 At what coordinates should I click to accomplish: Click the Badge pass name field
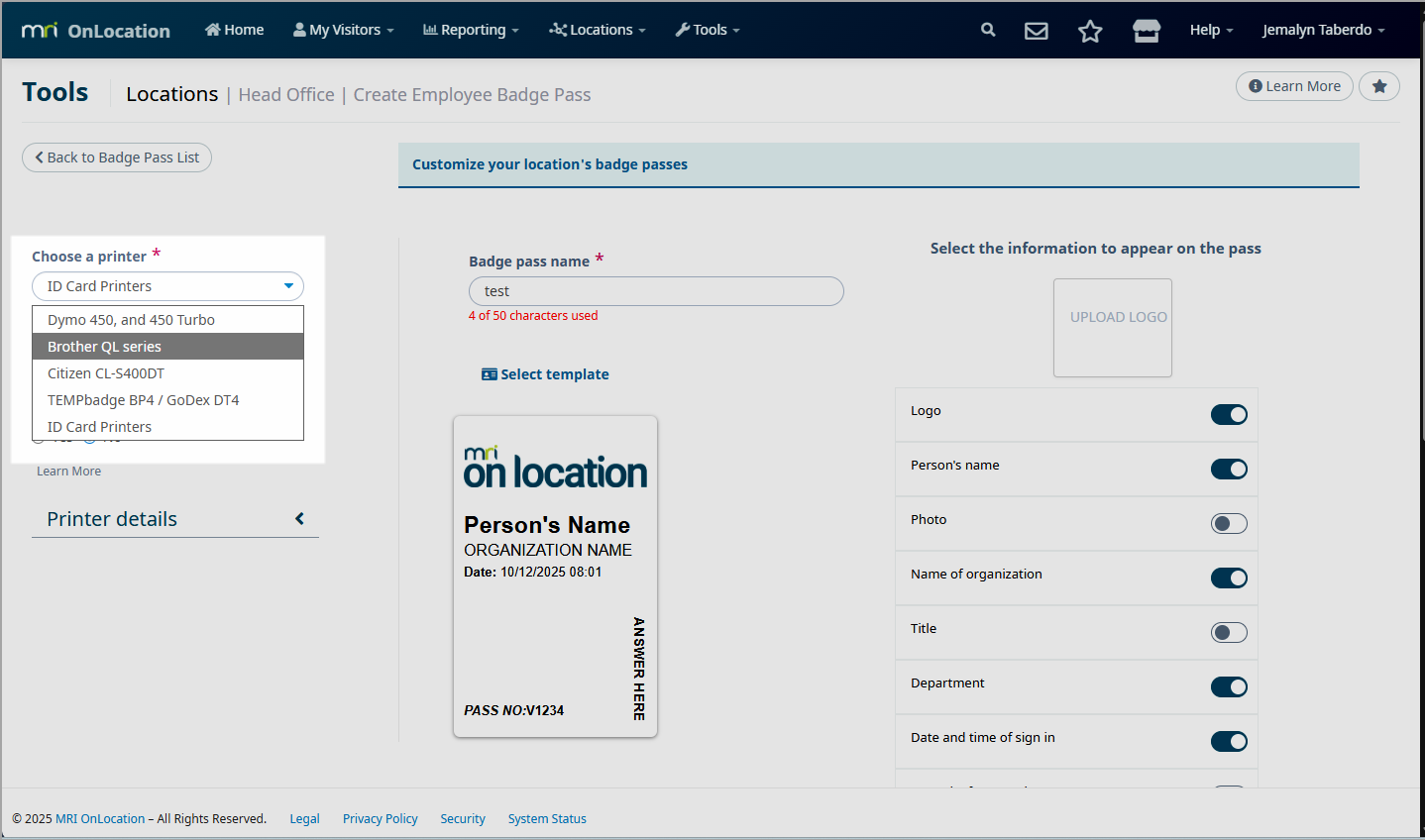click(x=656, y=291)
